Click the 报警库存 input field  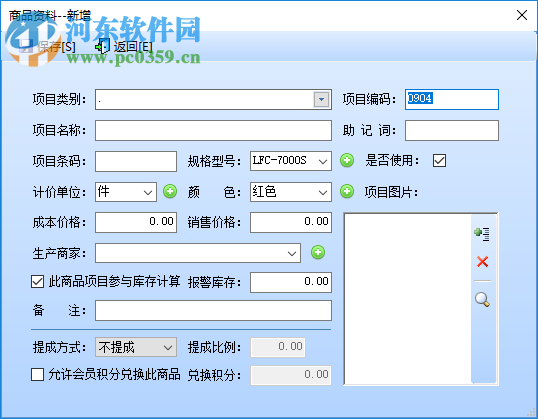click(291, 282)
